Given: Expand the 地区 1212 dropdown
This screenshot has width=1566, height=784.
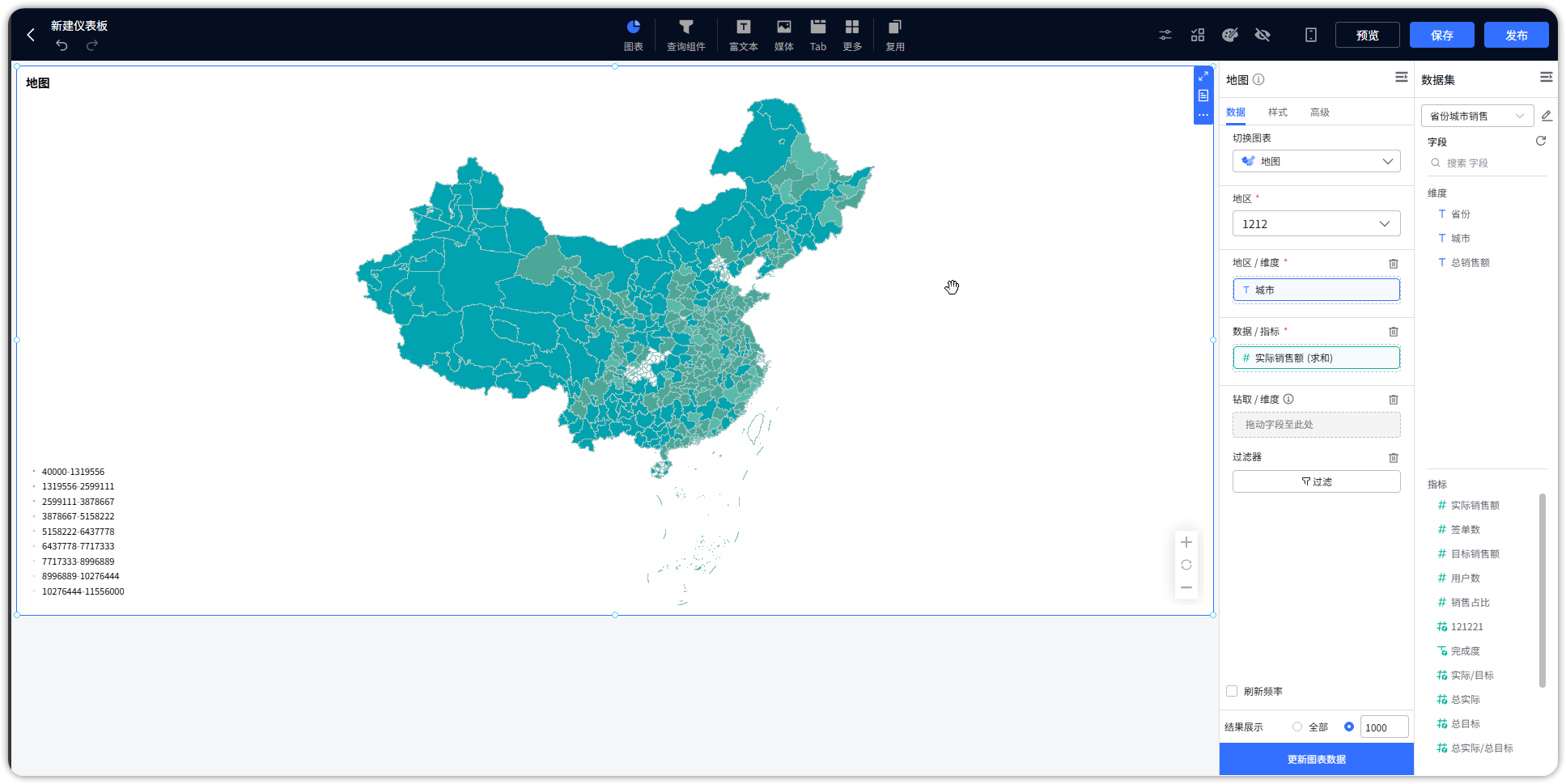Looking at the screenshot, I should (1316, 224).
